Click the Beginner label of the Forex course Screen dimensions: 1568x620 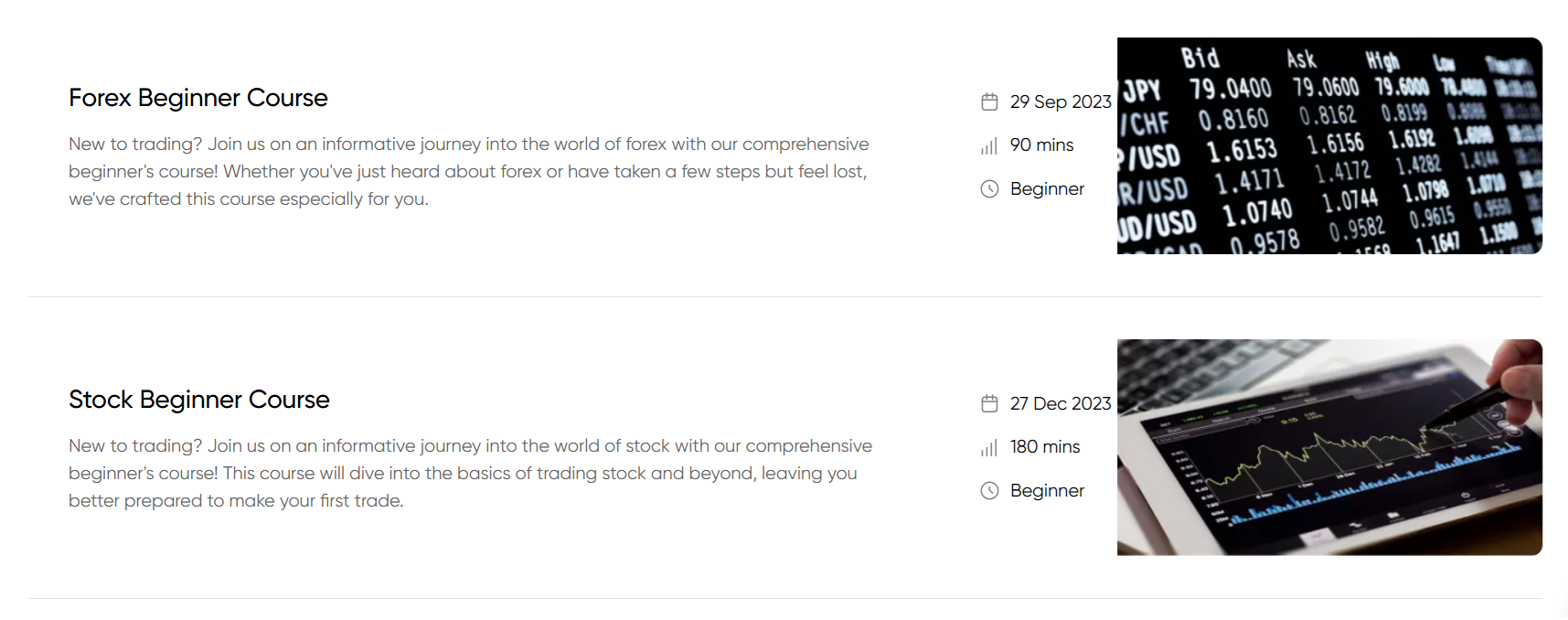[x=1047, y=189]
